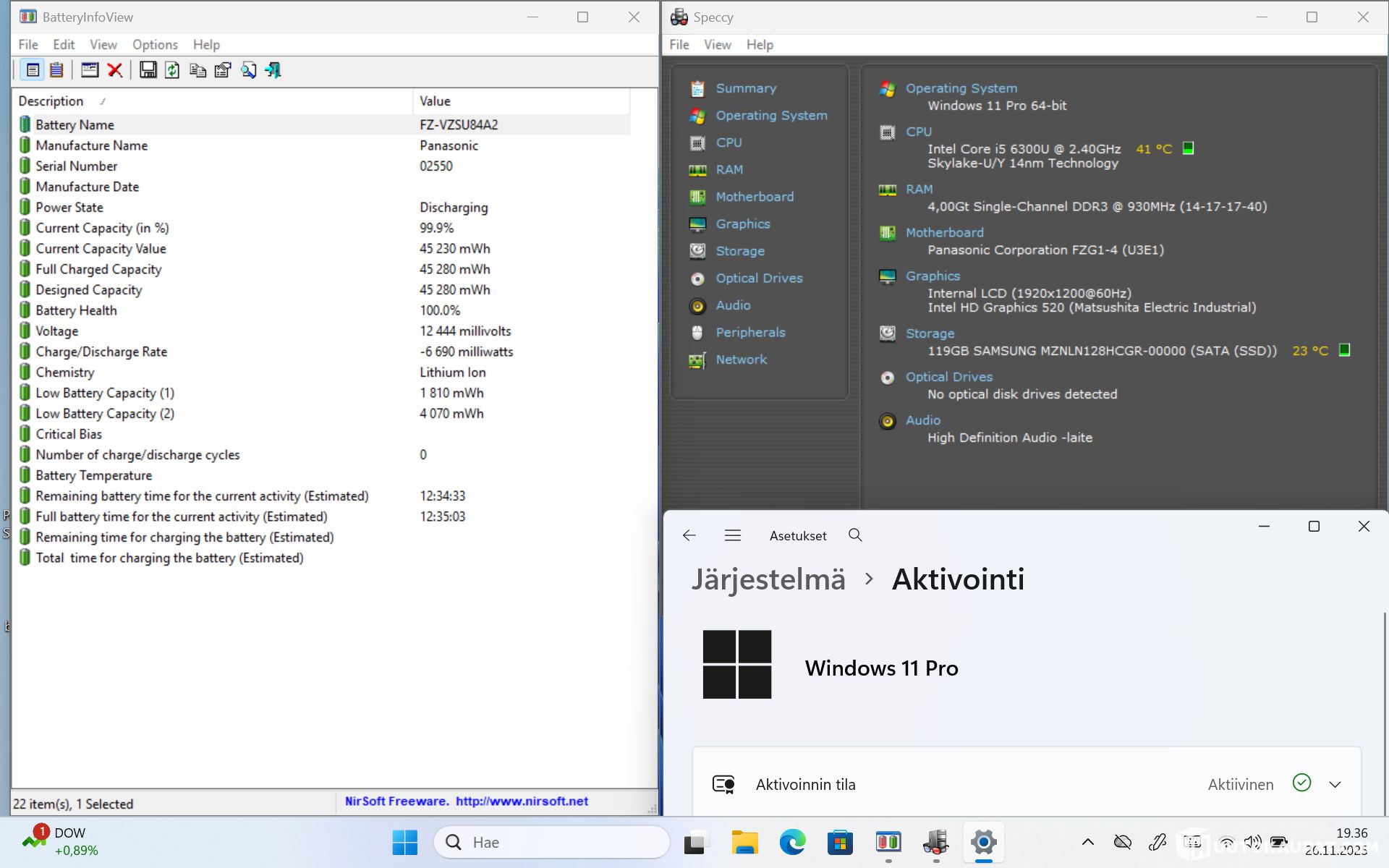Open the View menu in Speccy
1389x868 pixels.
pos(717,45)
